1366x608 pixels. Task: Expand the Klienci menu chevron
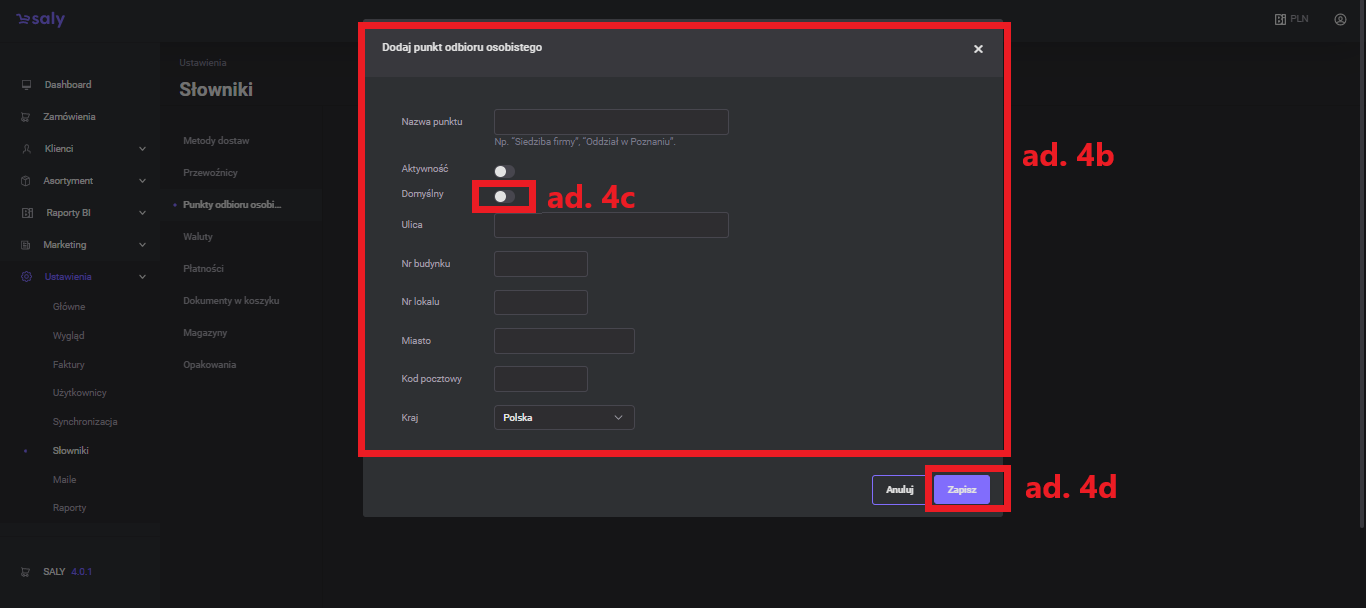[142, 149]
